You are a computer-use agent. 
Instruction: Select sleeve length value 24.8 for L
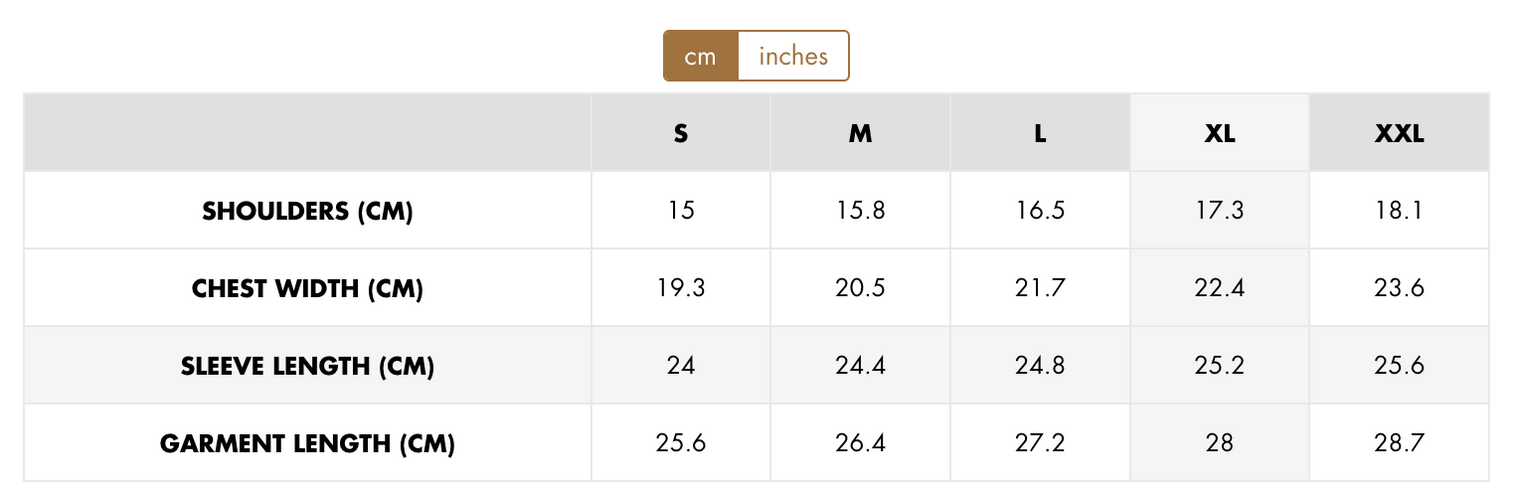coord(1040,366)
